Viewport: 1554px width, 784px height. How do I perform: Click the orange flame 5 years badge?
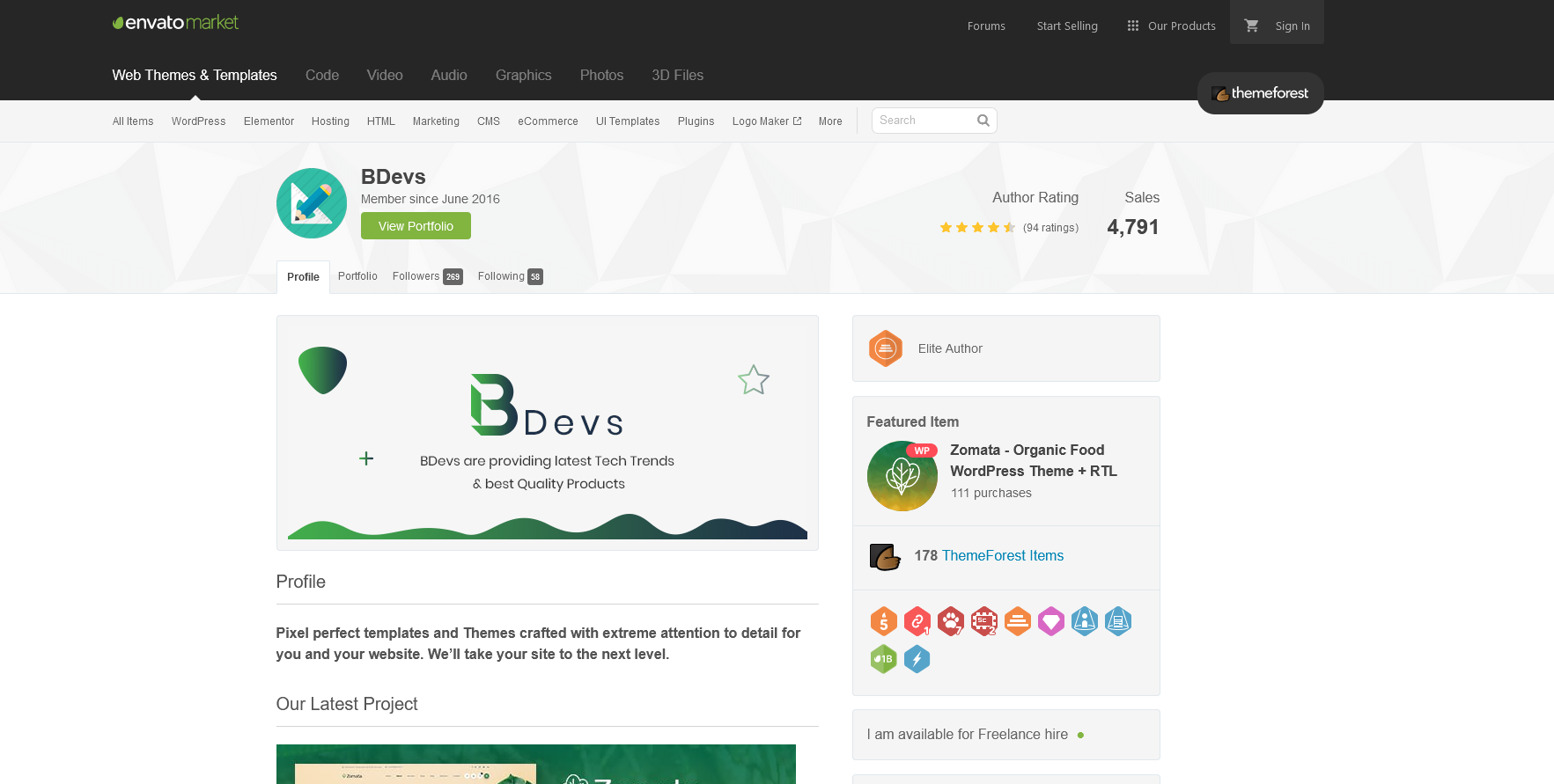point(884,621)
